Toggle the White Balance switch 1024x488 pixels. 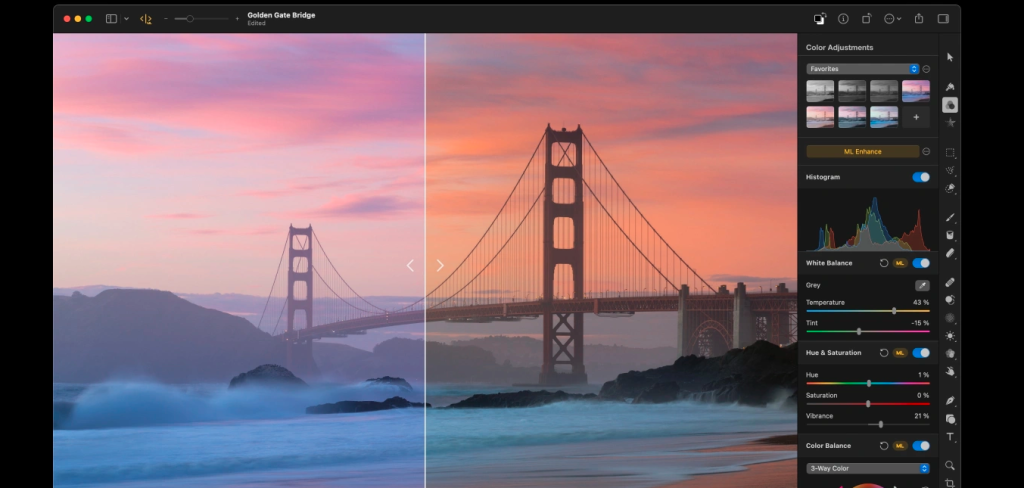(921, 263)
